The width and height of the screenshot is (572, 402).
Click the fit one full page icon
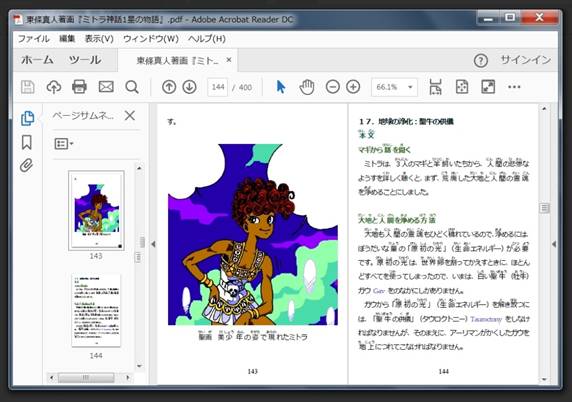coord(462,87)
